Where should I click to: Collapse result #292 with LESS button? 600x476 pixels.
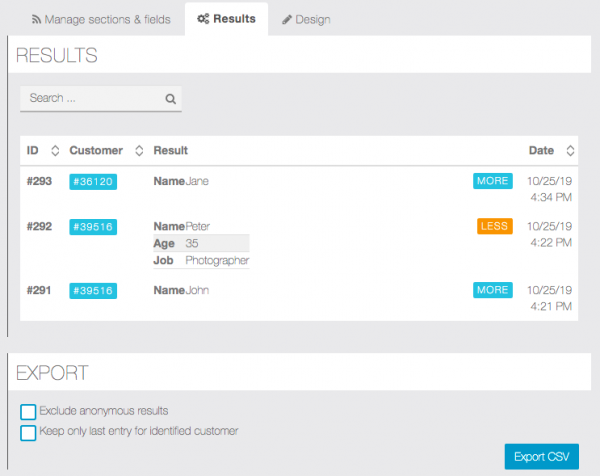point(494,226)
